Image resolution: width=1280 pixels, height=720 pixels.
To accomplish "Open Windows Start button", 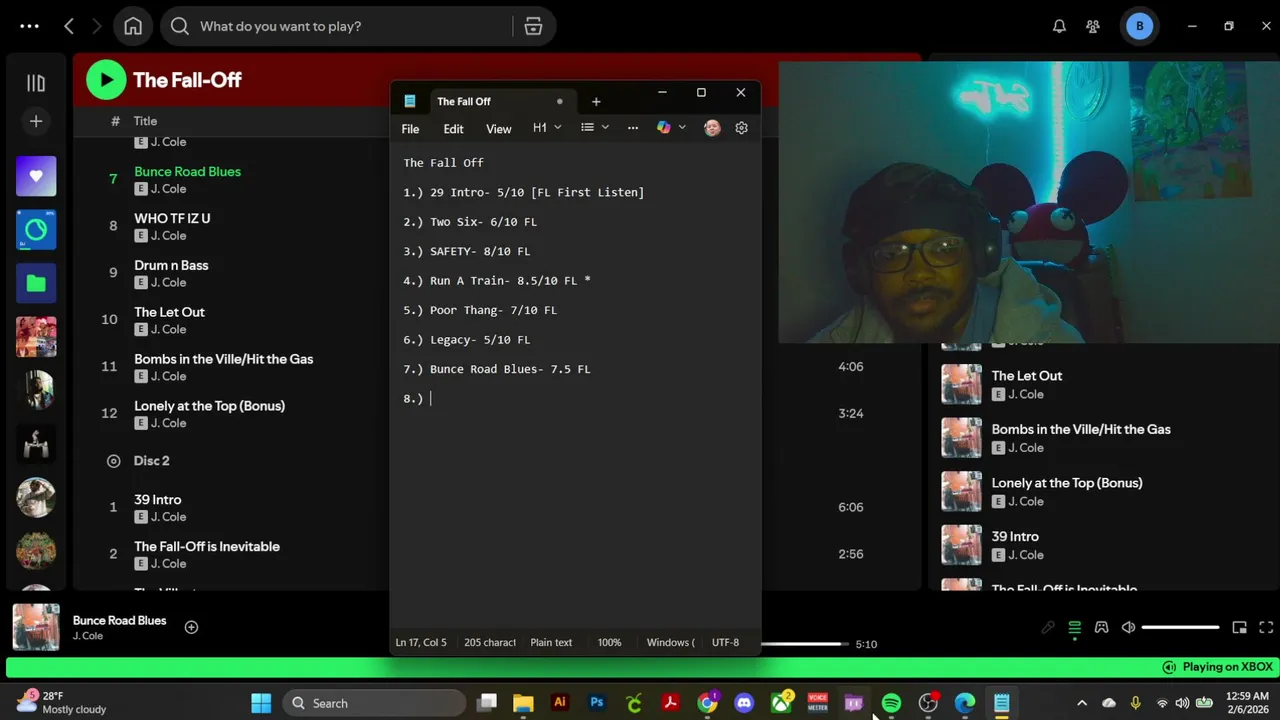I will click(x=261, y=703).
